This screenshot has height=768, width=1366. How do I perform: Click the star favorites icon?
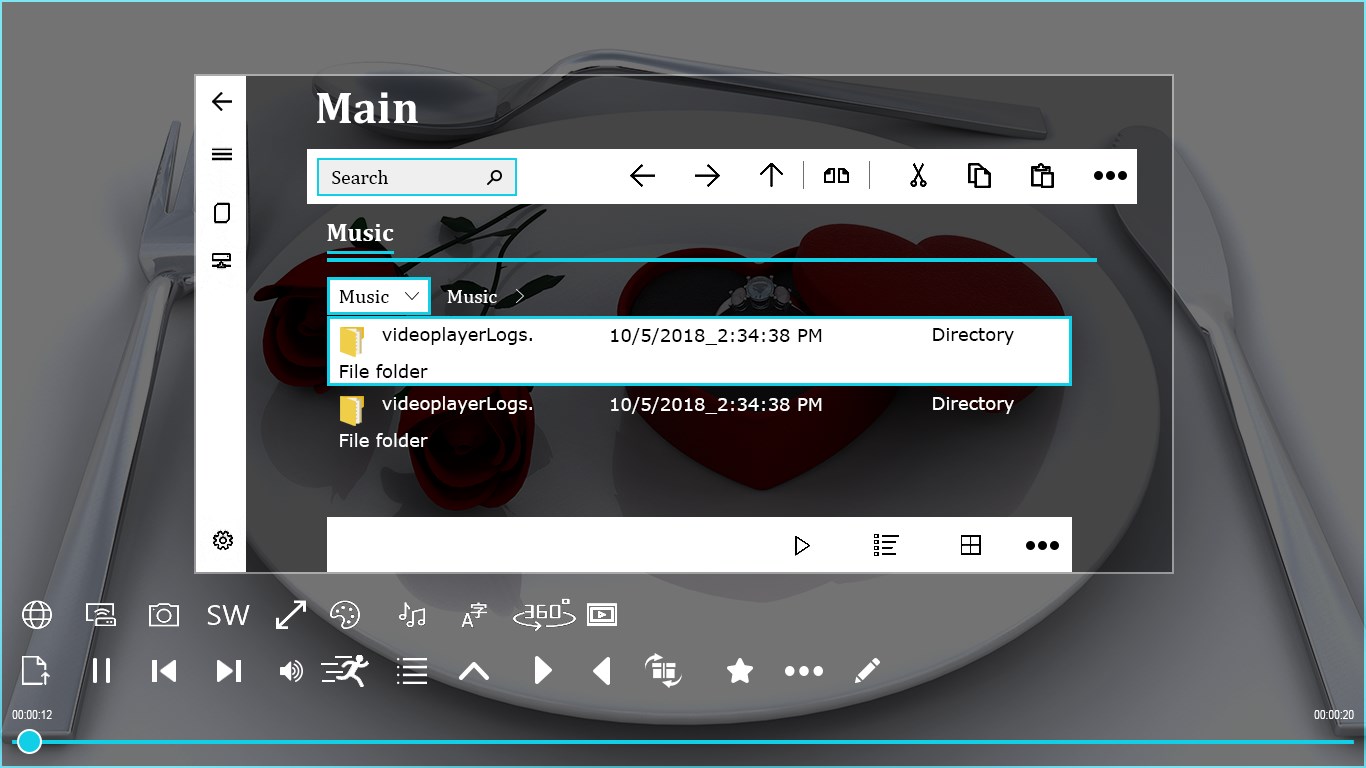(x=739, y=671)
